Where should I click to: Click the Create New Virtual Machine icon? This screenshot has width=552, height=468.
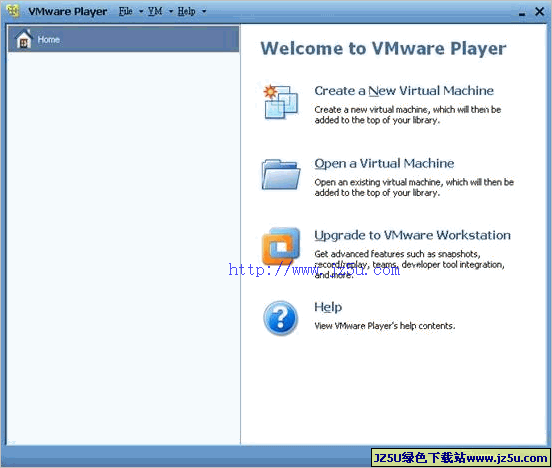(x=281, y=102)
